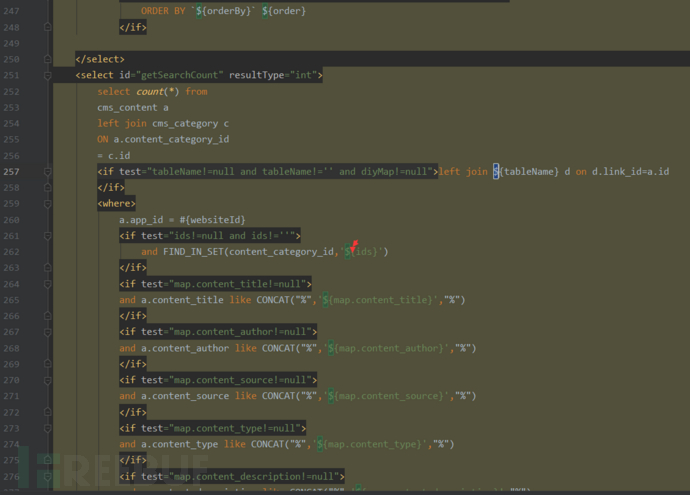Collapse the content_author if-test fold at line 267

pyautogui.click(x=47, y=331)
